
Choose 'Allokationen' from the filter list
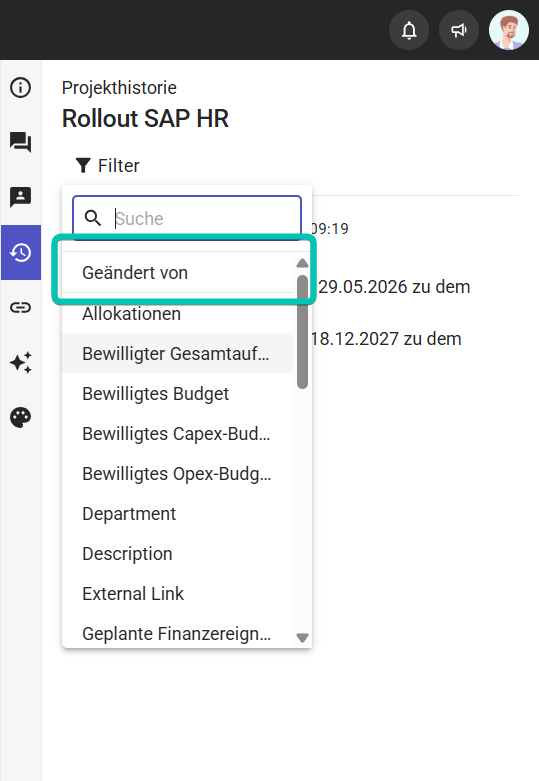point(178,314)
